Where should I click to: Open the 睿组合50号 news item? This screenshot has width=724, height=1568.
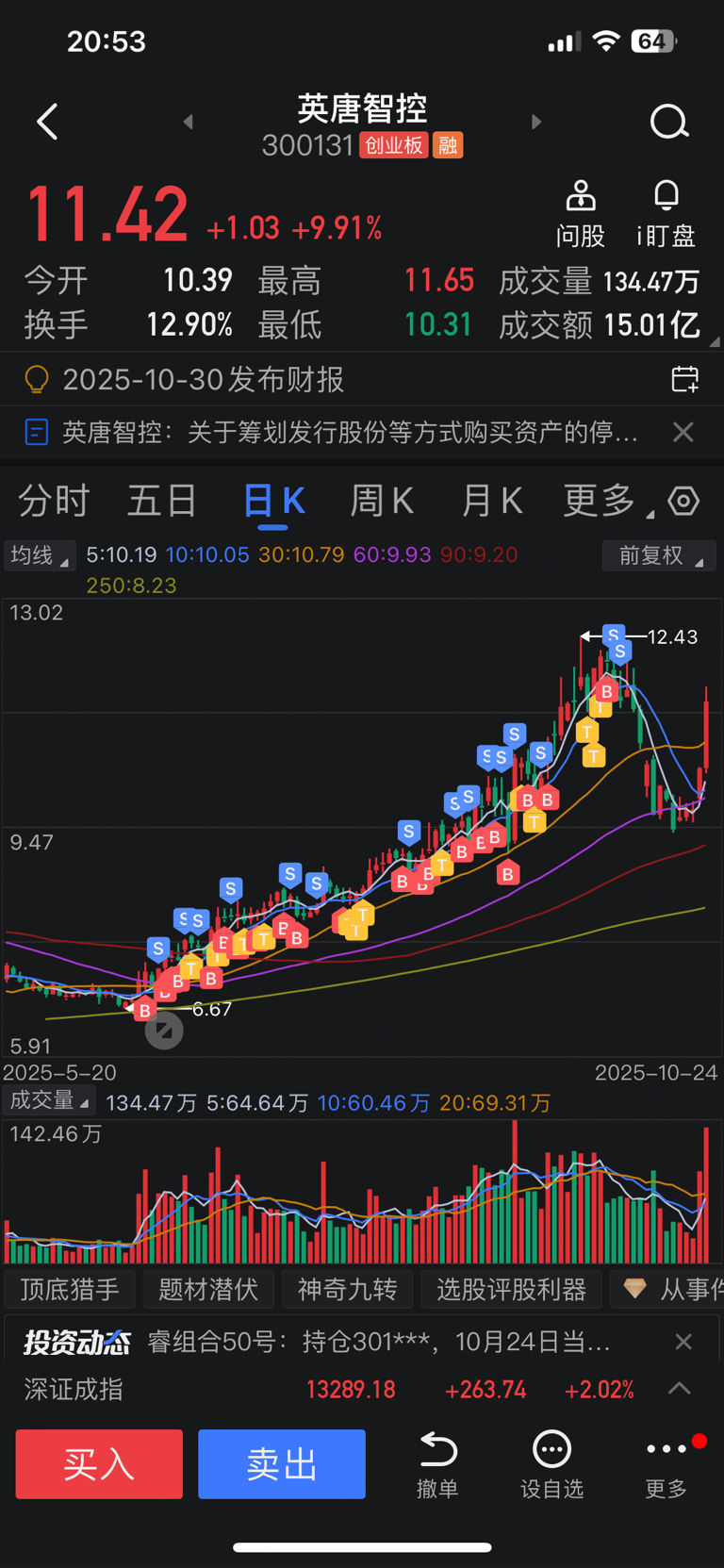coord(379,1342)
